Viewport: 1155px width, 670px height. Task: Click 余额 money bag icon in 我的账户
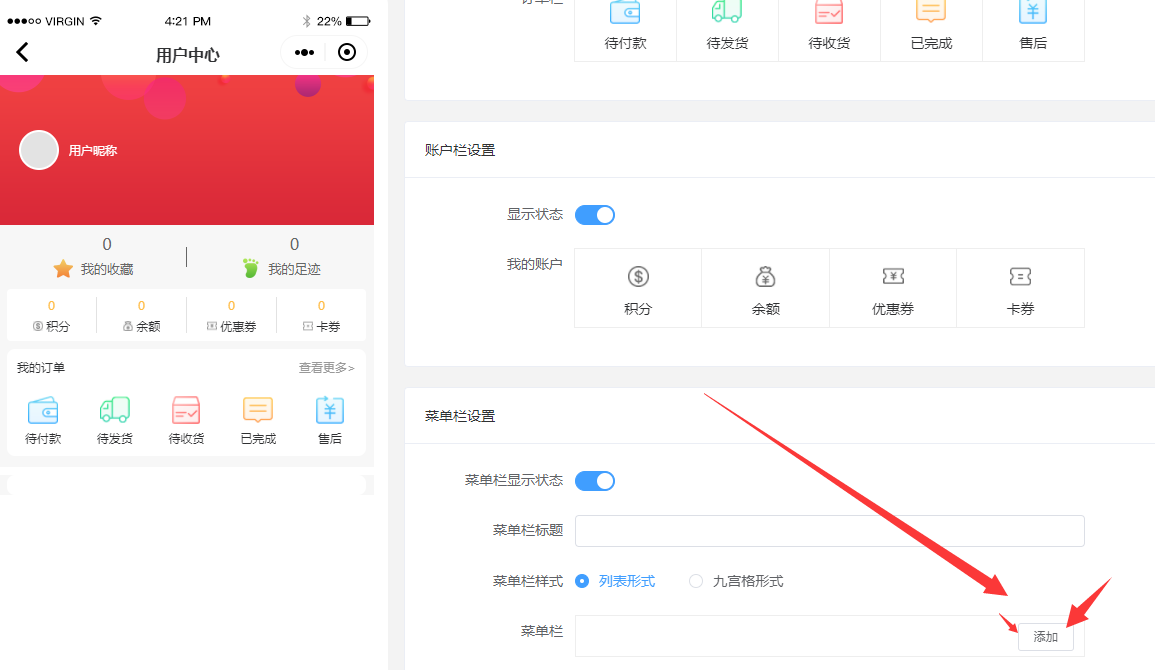click(x=765, y=277)
